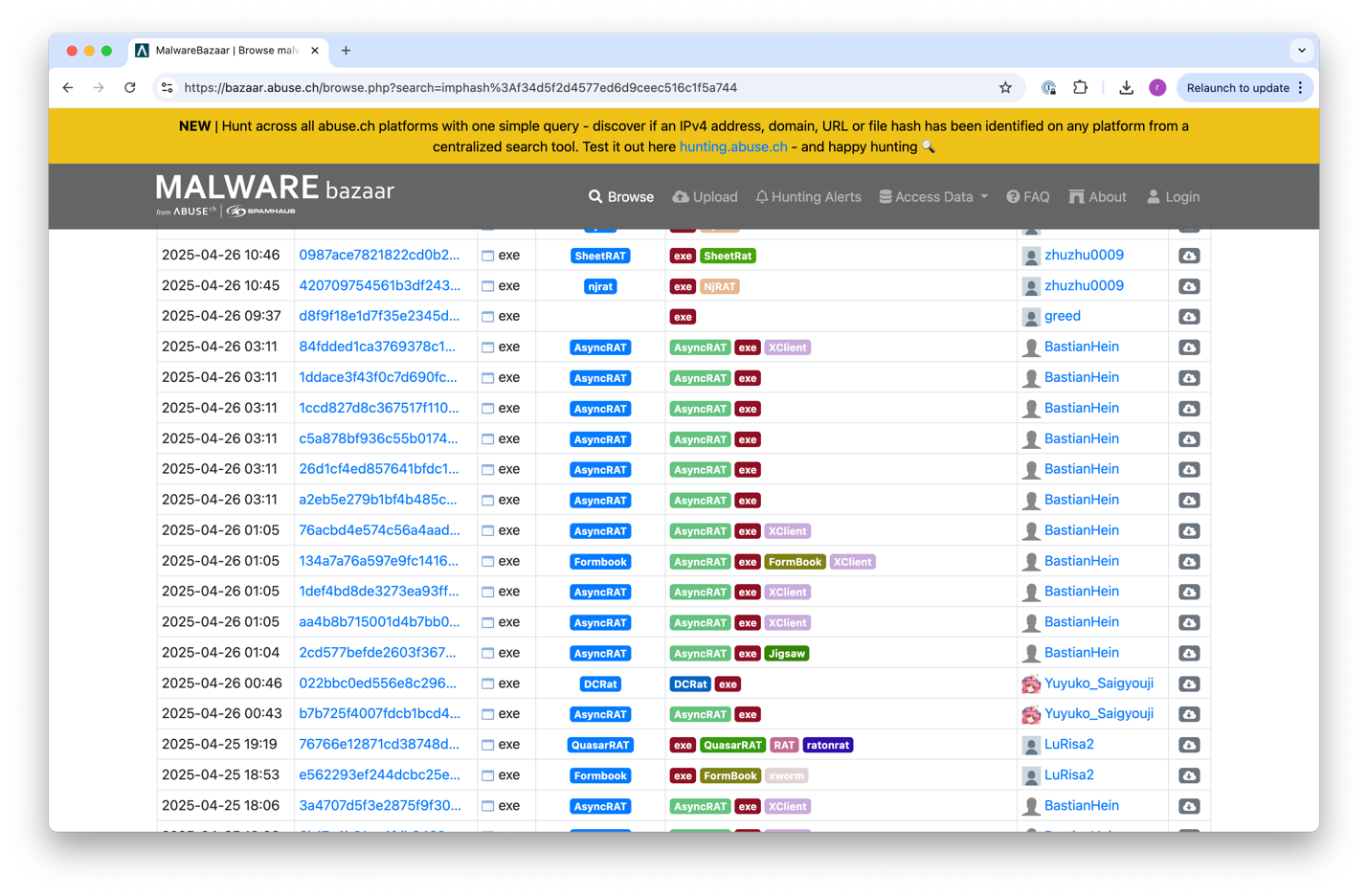Screen dimensions: 1368x896
Task: Open sample hash aa4b8b715001d4b7bb0...
Action: pos(379,622)
